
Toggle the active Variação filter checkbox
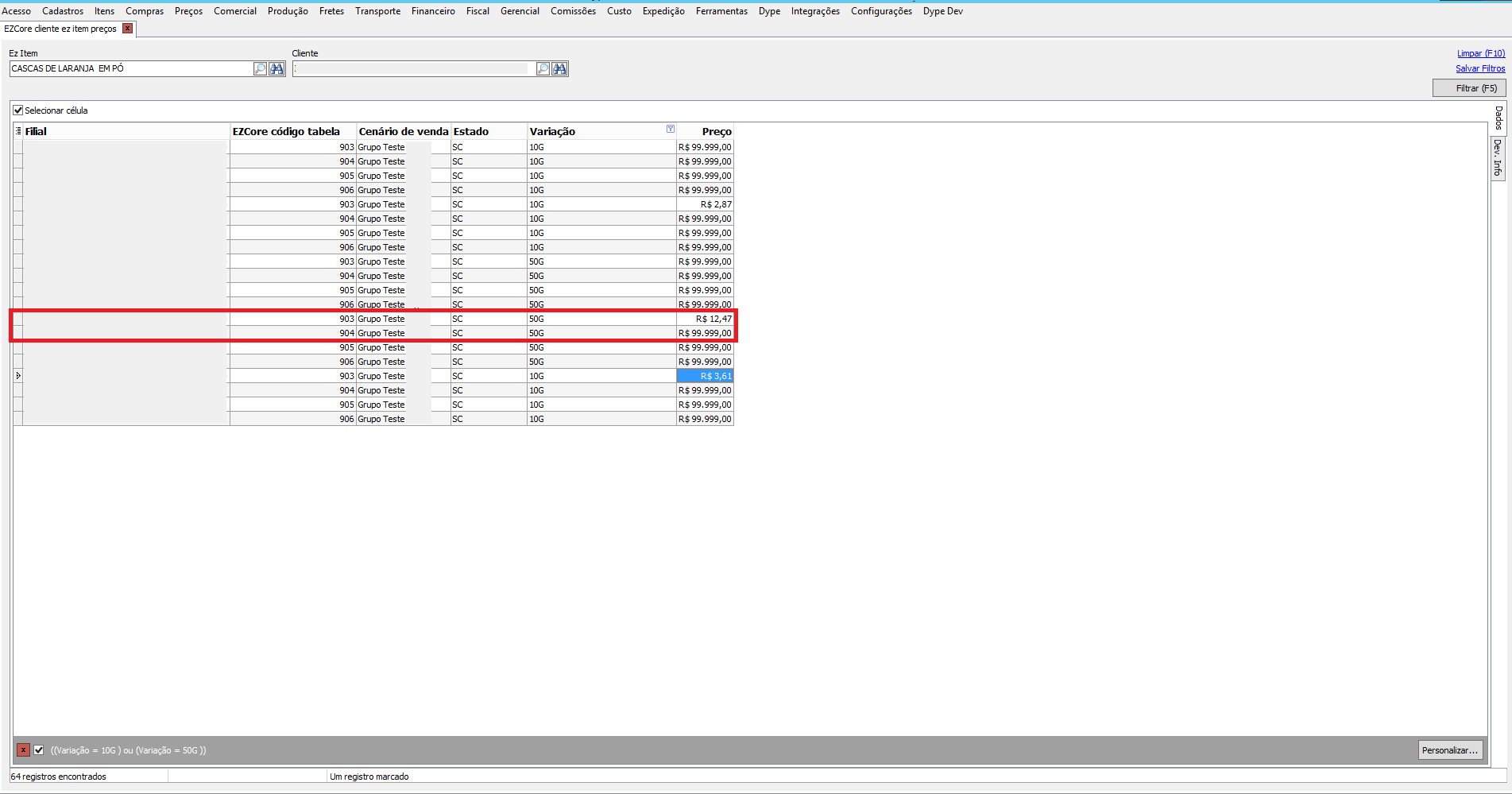(39, 750)
